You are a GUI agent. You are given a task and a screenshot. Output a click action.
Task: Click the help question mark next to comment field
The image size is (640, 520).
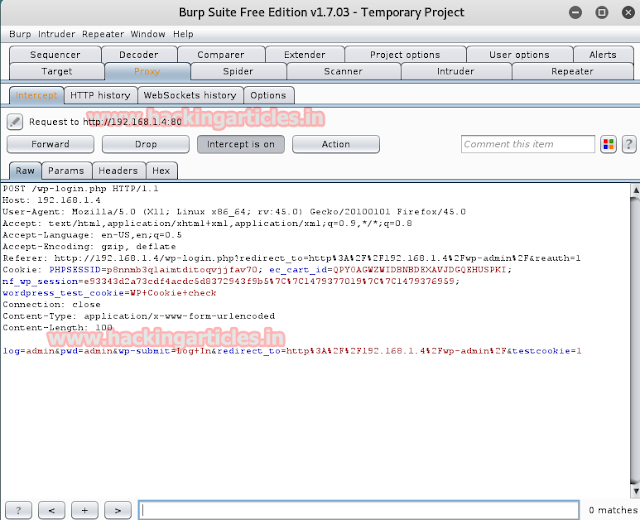[629, 144]
